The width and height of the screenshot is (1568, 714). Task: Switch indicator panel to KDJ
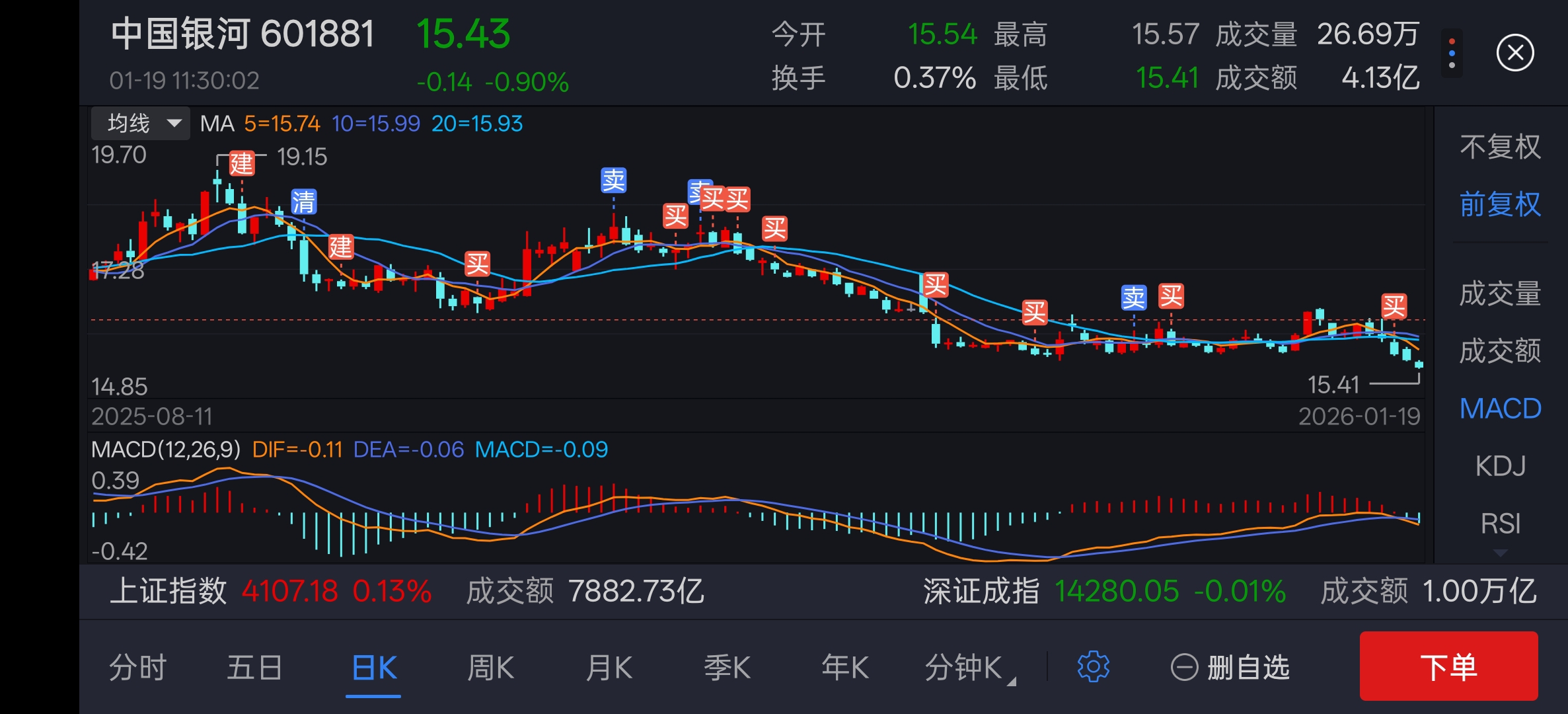(x=1500, y=466)
